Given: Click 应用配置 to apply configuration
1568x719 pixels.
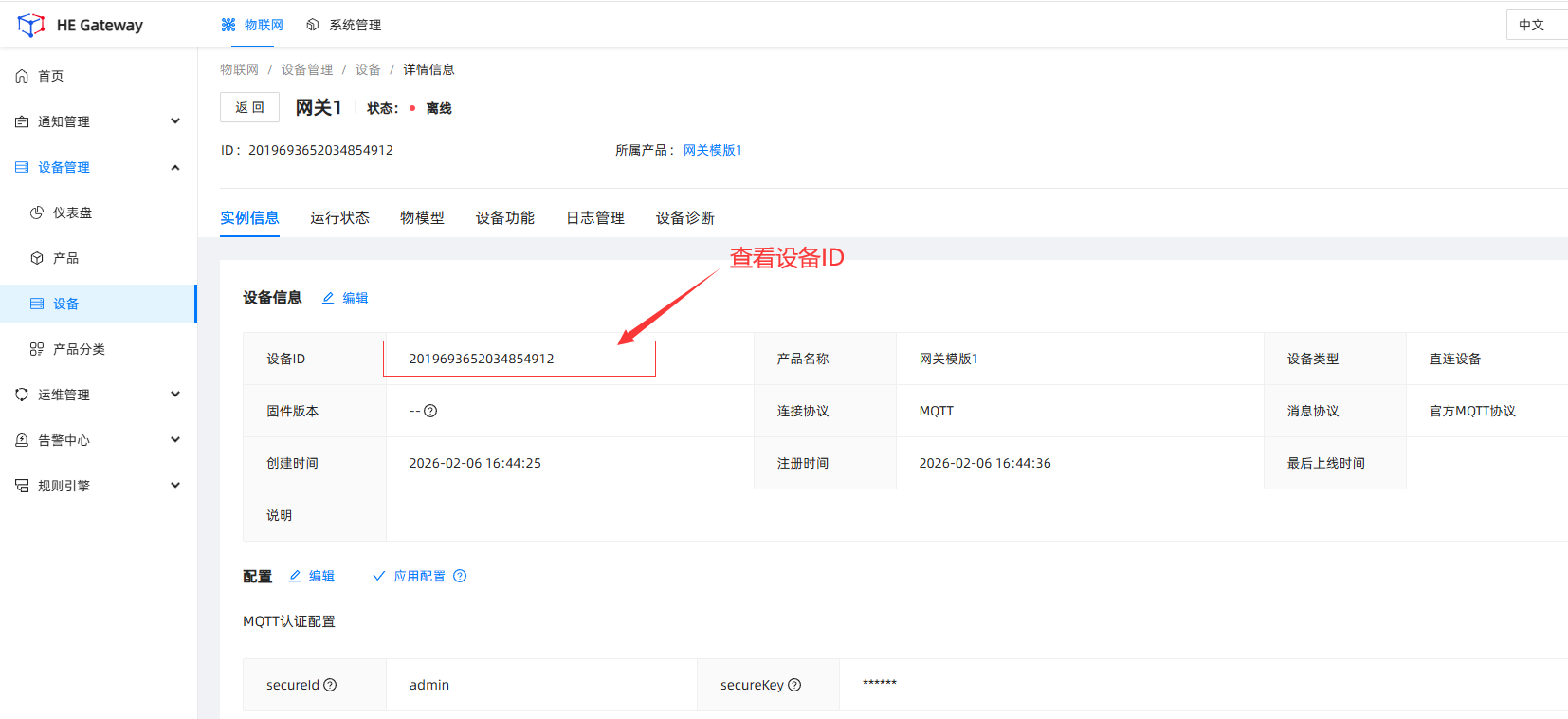Looking at the screenshot, I should click(419, 576).
